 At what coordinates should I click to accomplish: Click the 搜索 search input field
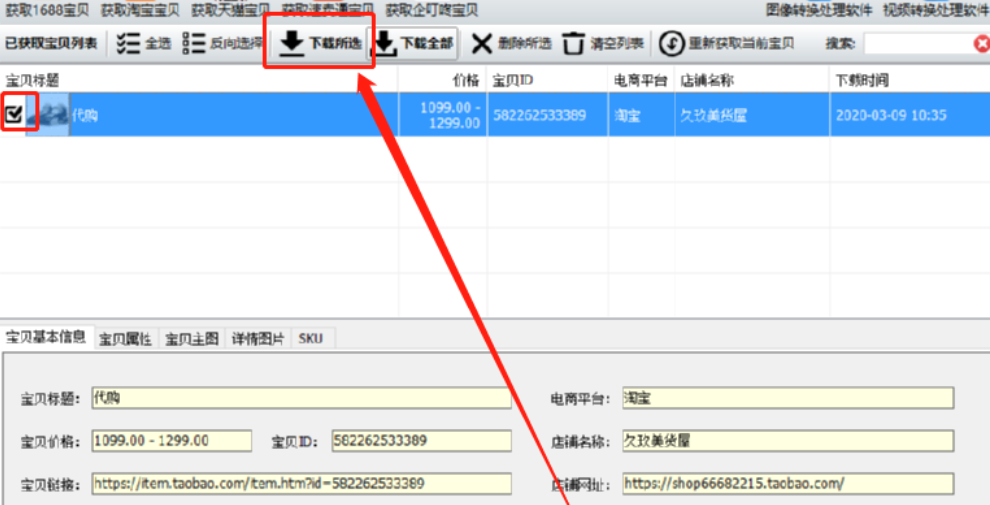[919, 44]
